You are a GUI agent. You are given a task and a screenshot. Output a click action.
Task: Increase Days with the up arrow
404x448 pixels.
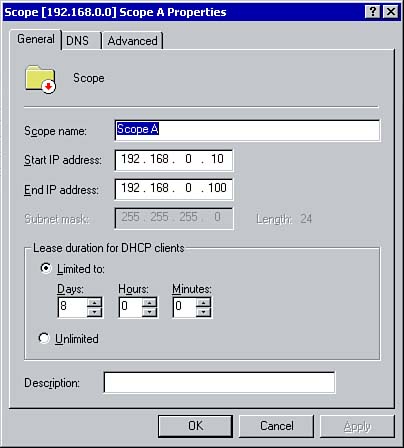(95, 303)
